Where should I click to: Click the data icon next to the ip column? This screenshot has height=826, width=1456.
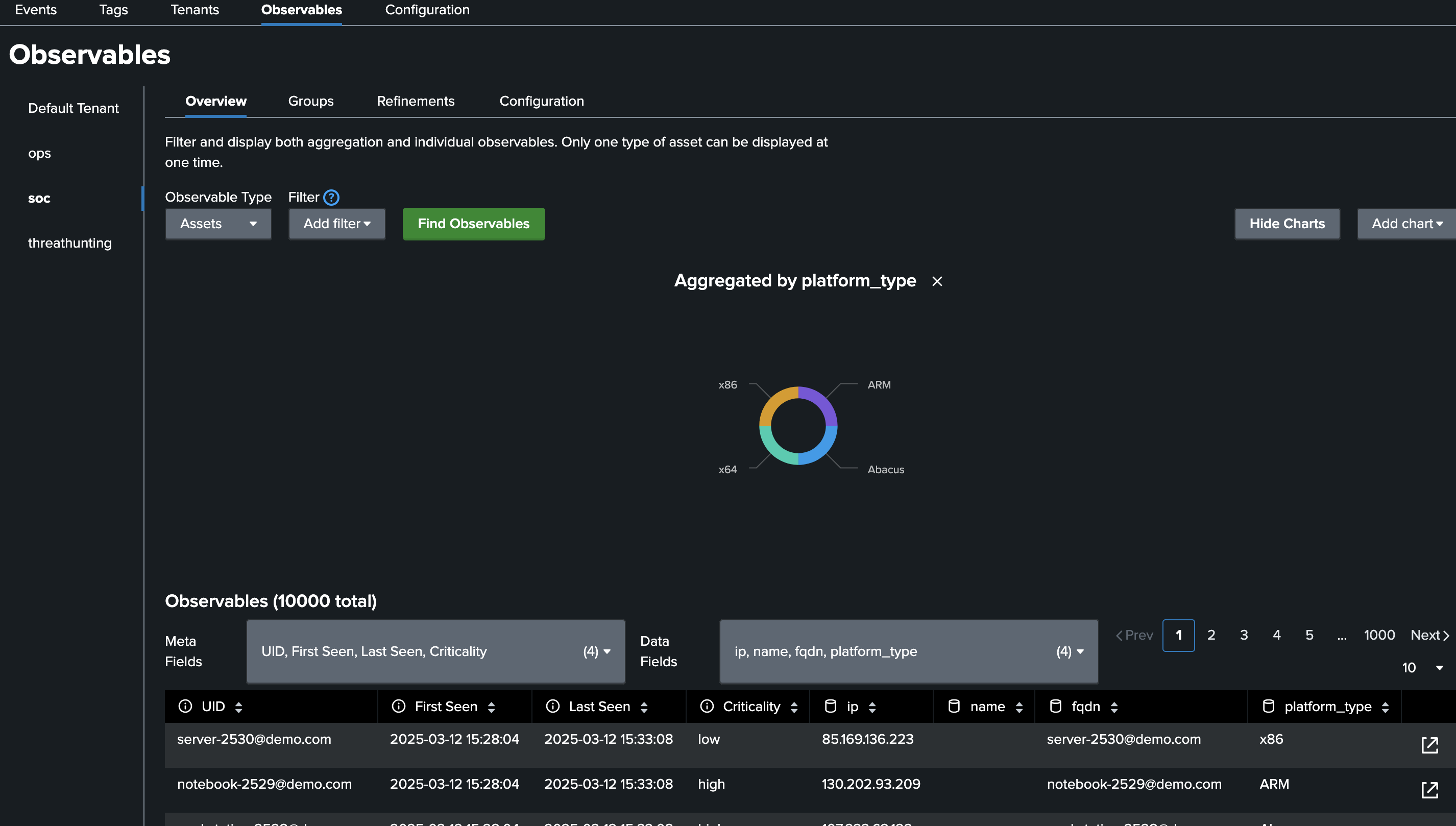(x=832, y=707)
